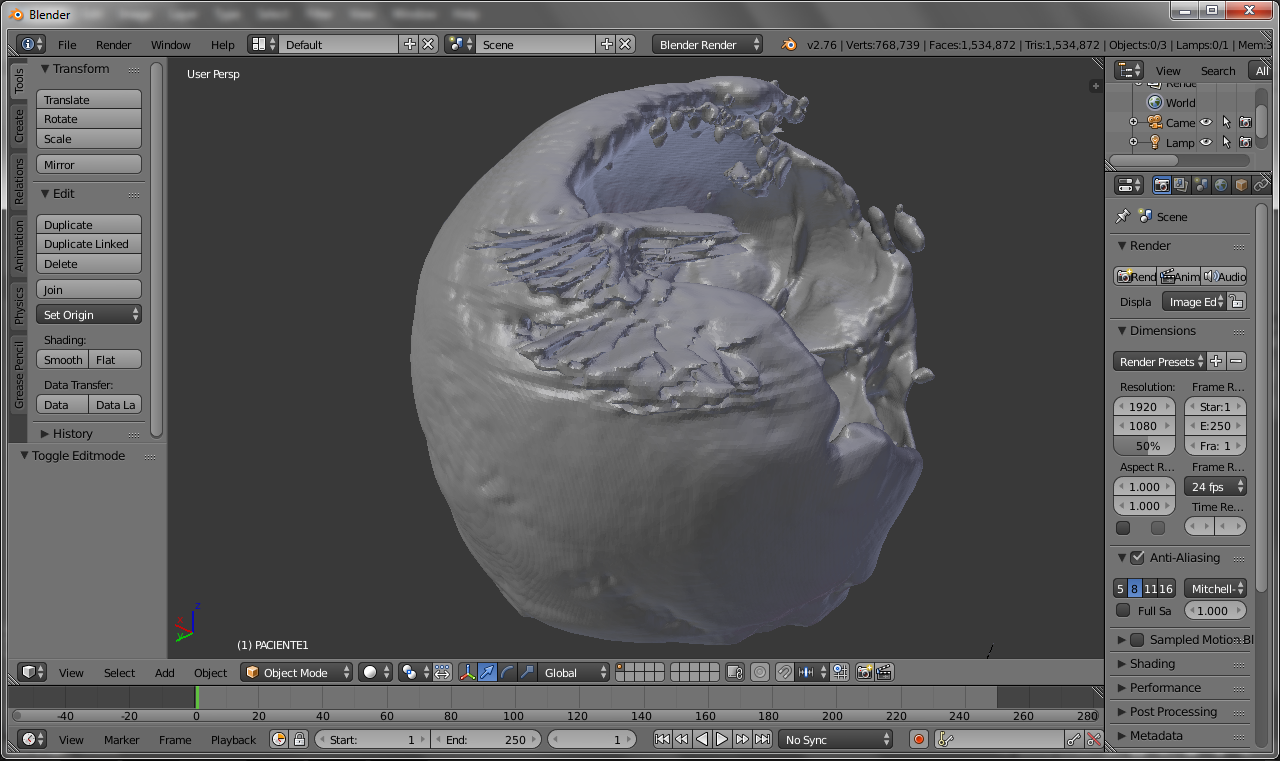Image resolution: width=1280 pixels, height=761 pixels.
Task: Click the insert keyframe key icon
Action: click(1074, 740)
